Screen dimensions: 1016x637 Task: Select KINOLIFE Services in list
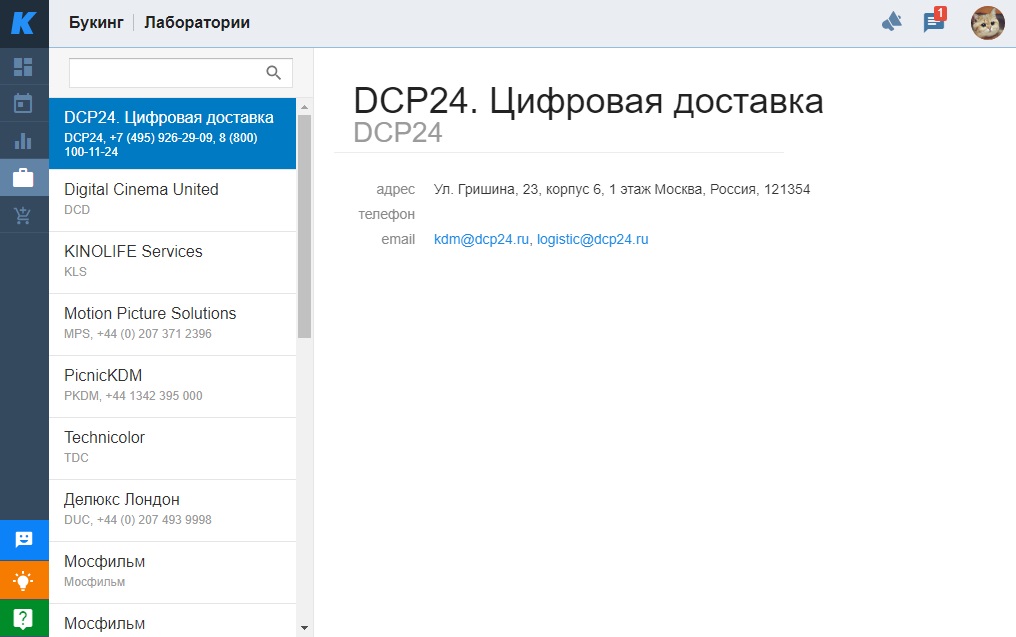(x=172, y=262)
